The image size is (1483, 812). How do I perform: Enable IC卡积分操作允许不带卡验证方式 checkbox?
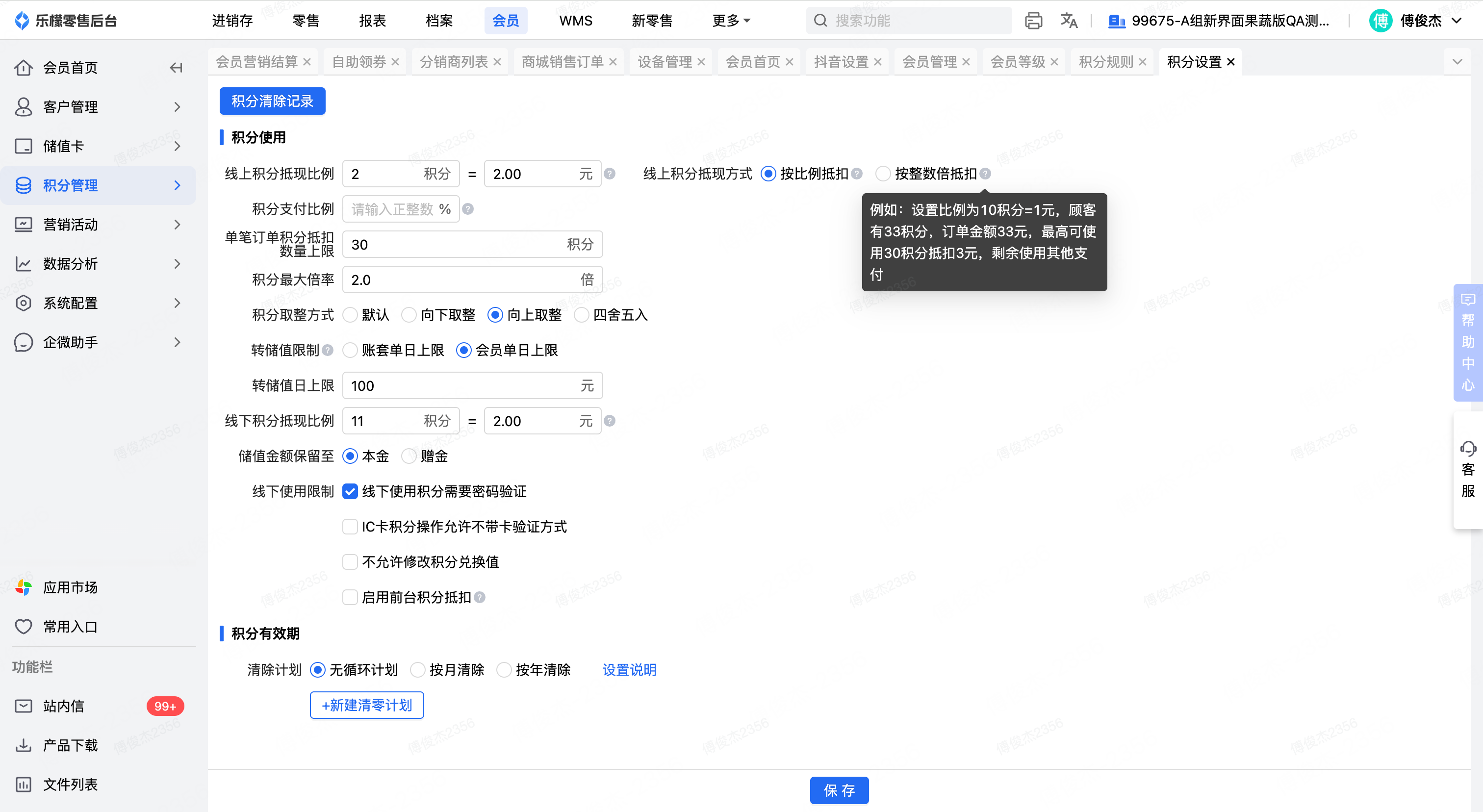point(350,527)
